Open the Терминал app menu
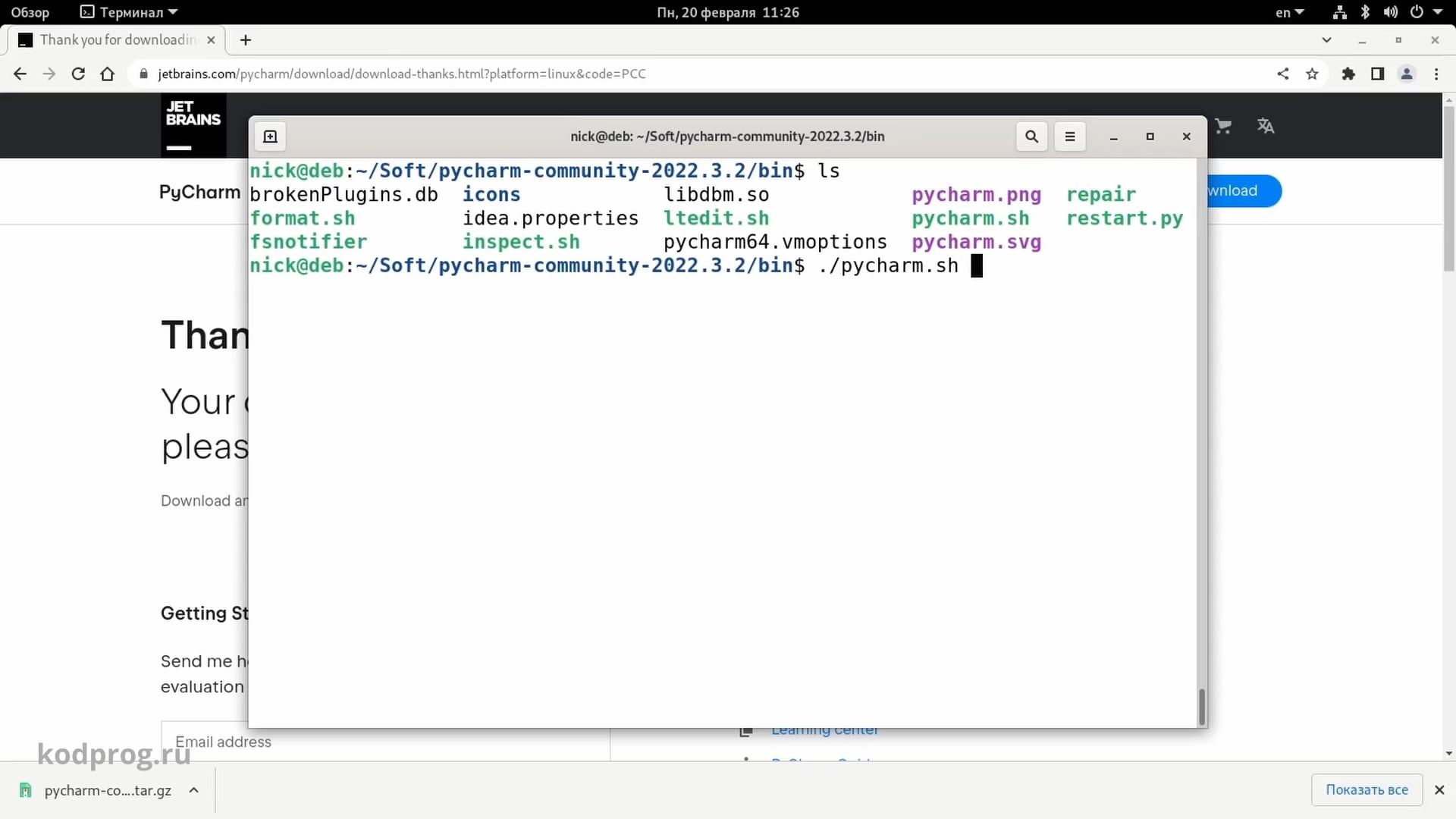The width and height of the screenshot is (1456, 819). tap(129, 12)
